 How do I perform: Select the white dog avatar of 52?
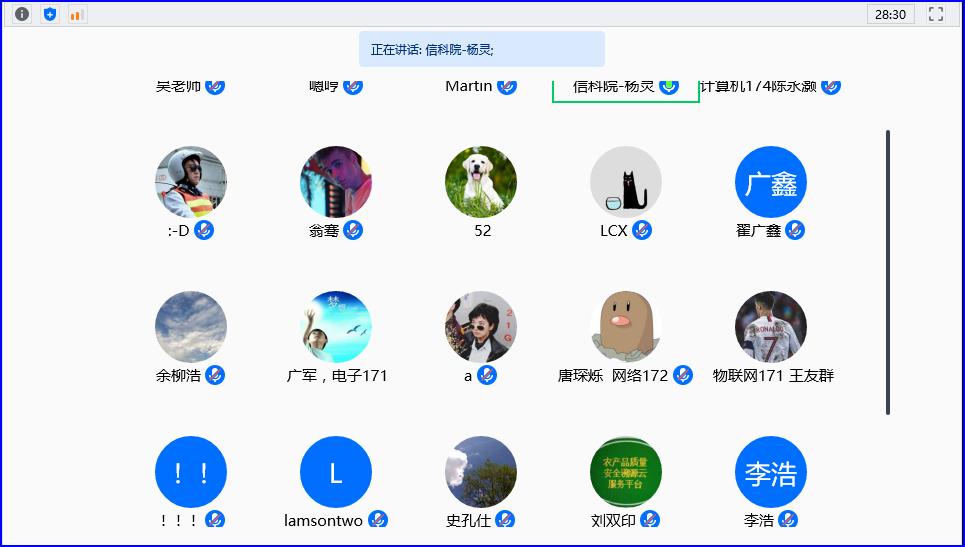tap(481, 183)
